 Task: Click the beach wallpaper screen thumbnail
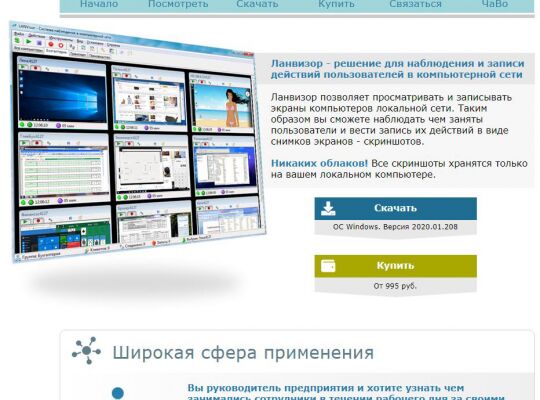[222, 105]
